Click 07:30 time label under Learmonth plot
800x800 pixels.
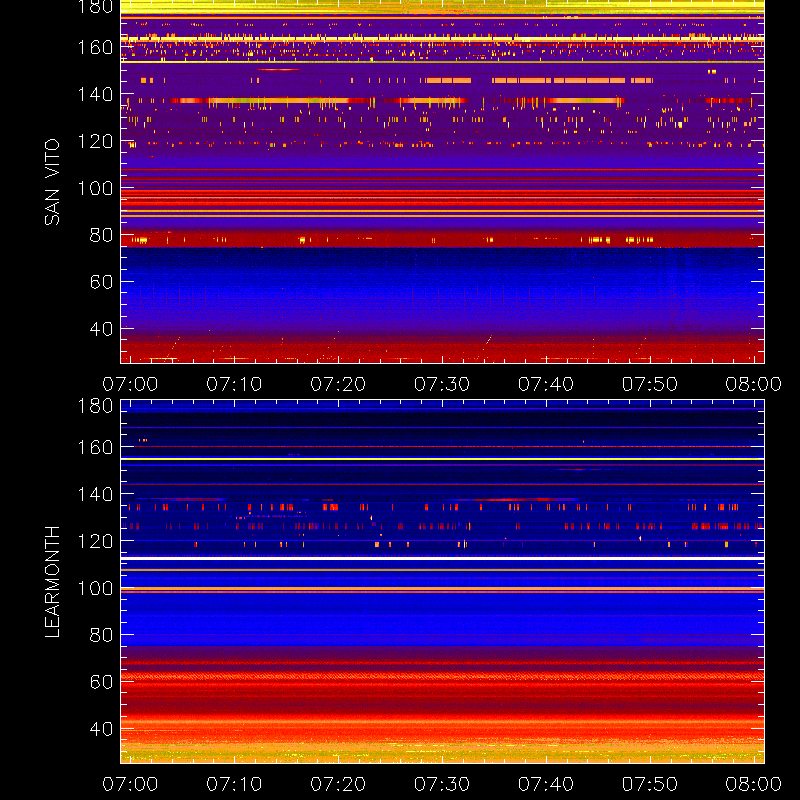click(x=442, y=784)
